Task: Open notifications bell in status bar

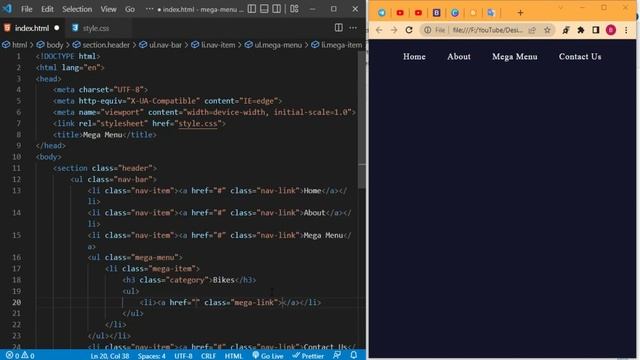Action: click(x=353, y=356)
